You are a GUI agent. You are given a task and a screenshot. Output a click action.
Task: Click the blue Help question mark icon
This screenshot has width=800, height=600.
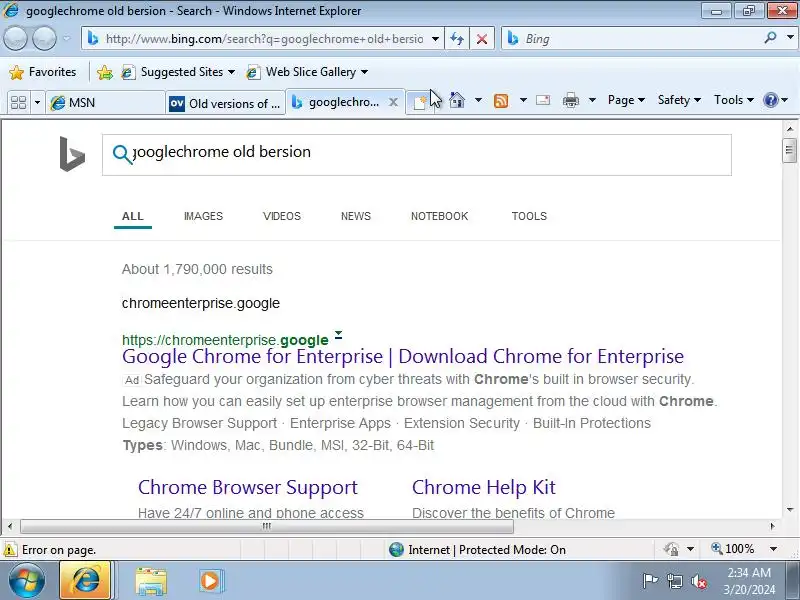(x=770, y=100)
